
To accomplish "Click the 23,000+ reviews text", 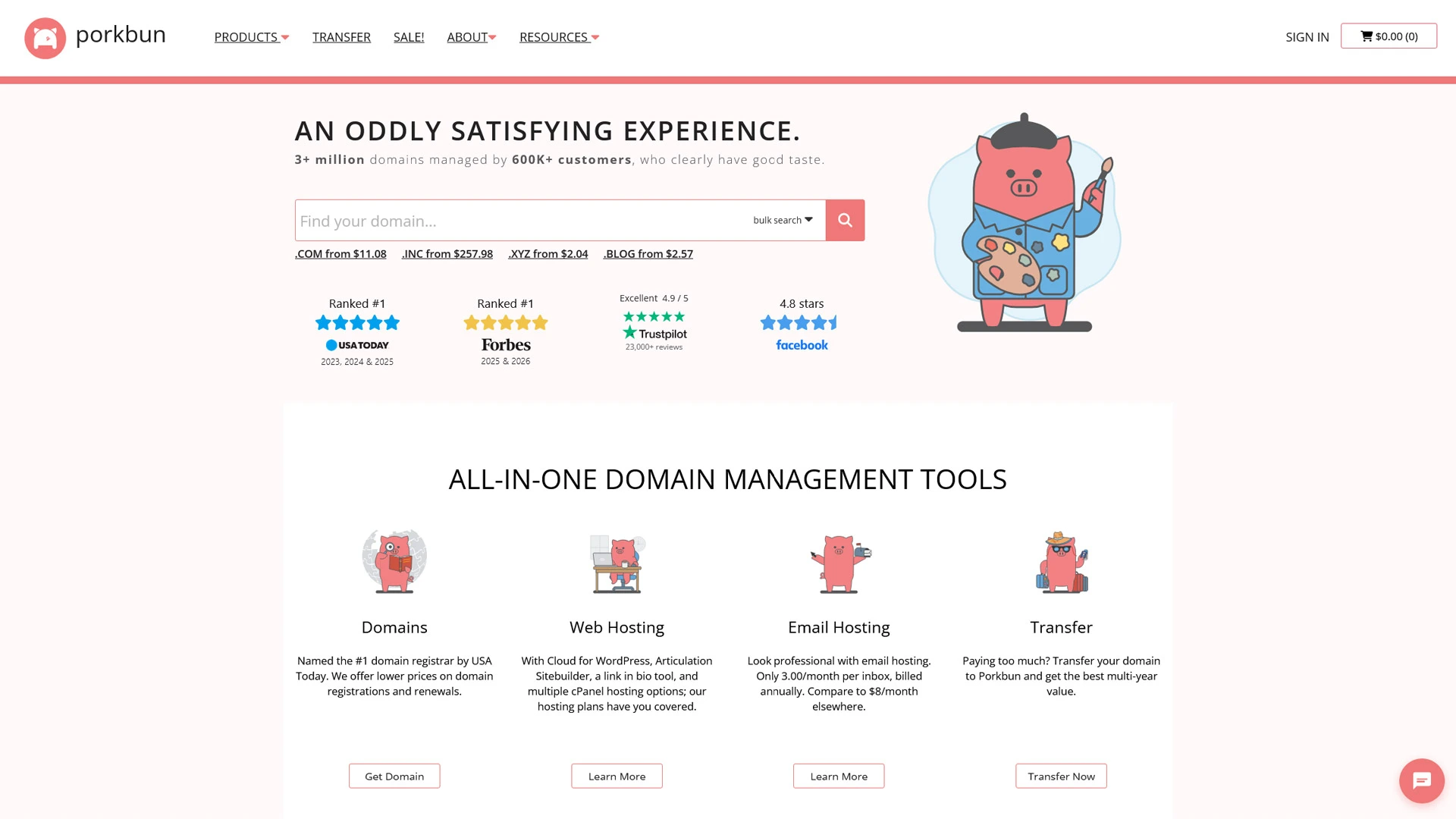I will [x=654, y=347].
